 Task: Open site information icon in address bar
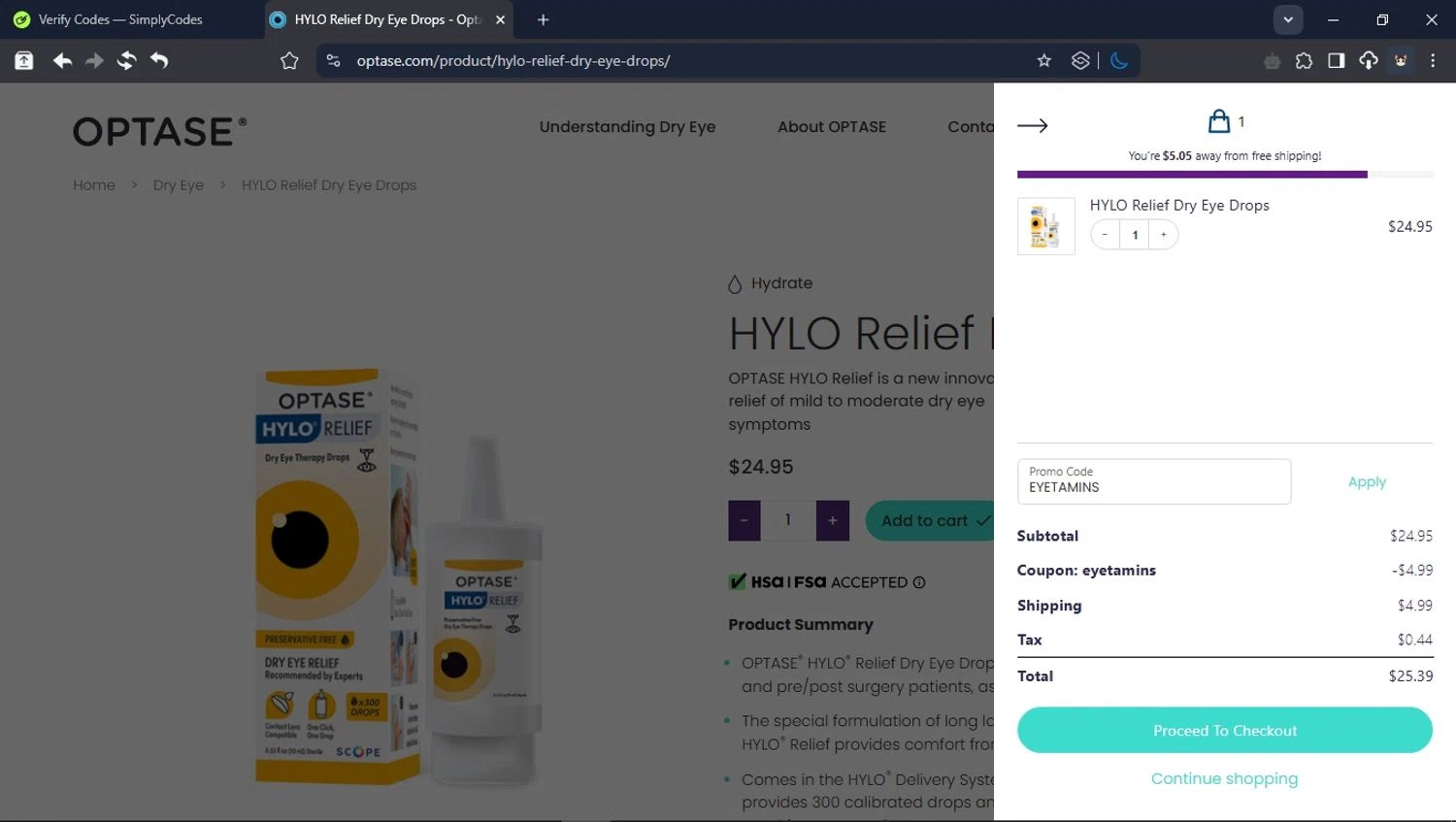pos(333,61)
